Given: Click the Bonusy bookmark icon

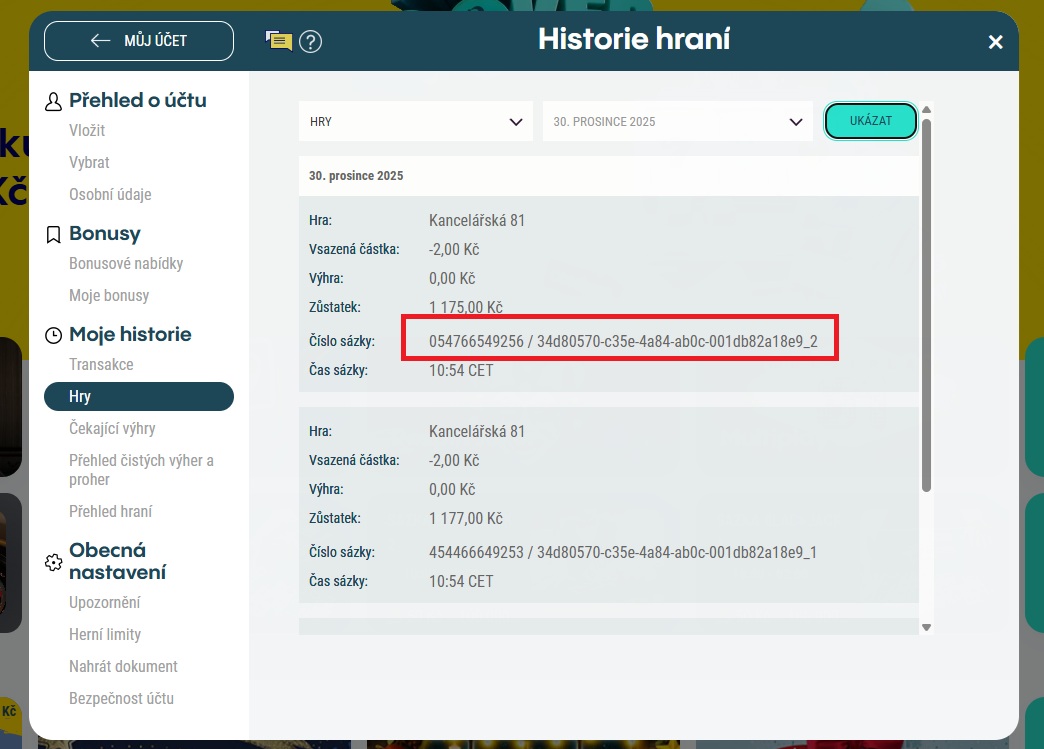Looking at the screenshot, I should pyautogui.click(x=54, y=234).
